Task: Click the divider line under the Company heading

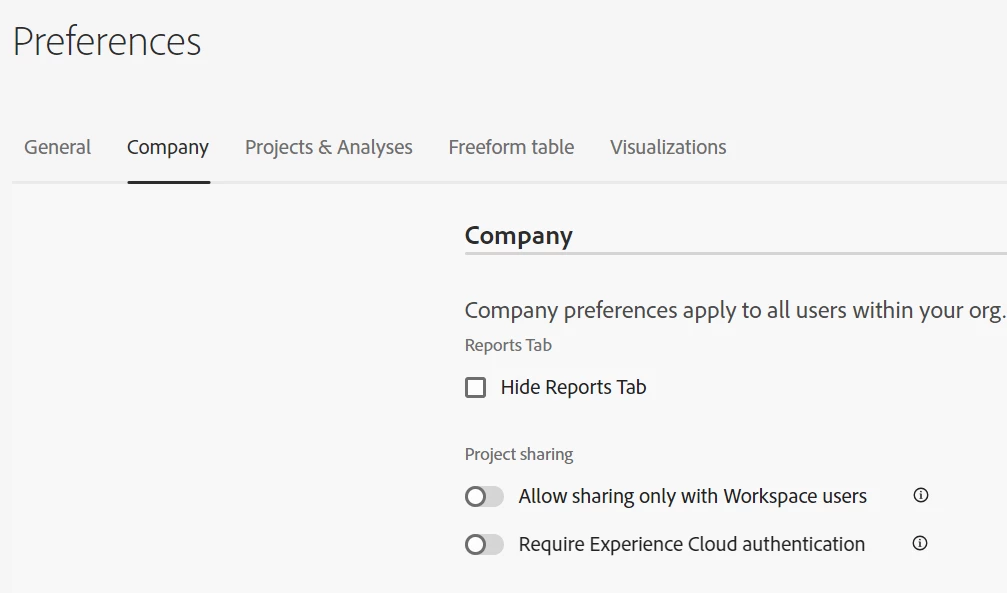Action: (735, 254)
